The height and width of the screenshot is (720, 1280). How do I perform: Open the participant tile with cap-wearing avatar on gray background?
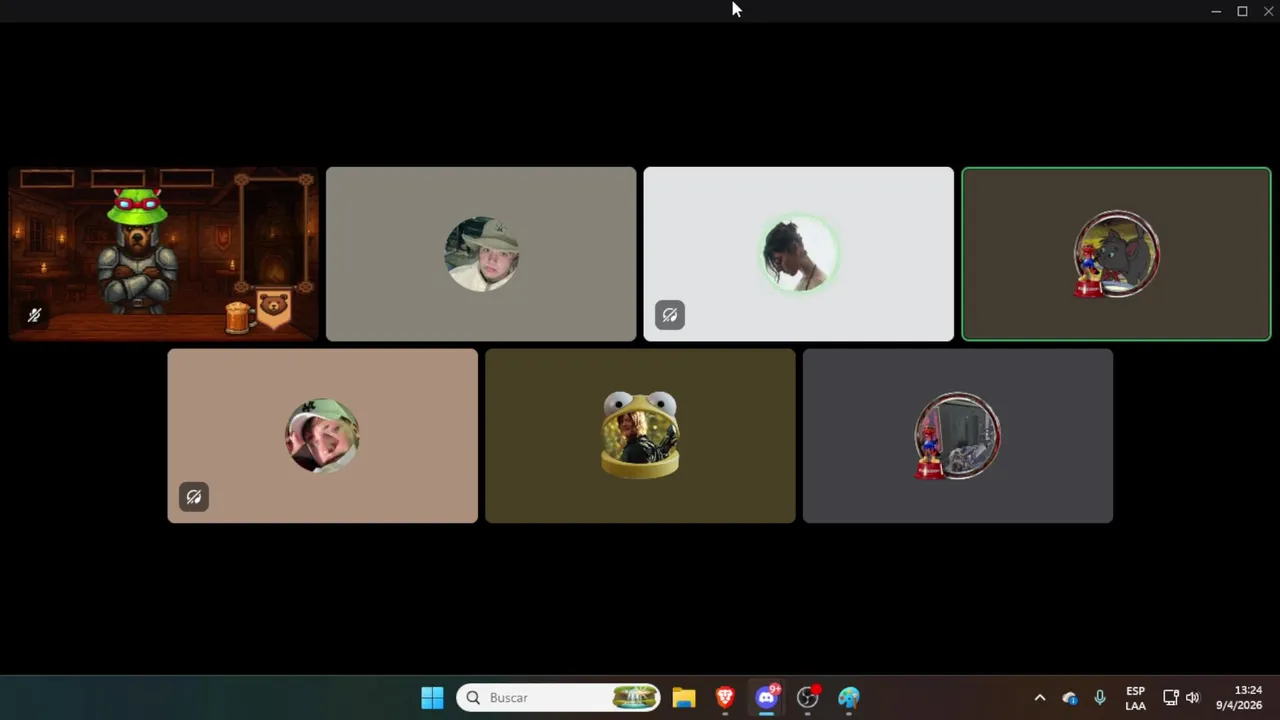(x=481, y=254)
